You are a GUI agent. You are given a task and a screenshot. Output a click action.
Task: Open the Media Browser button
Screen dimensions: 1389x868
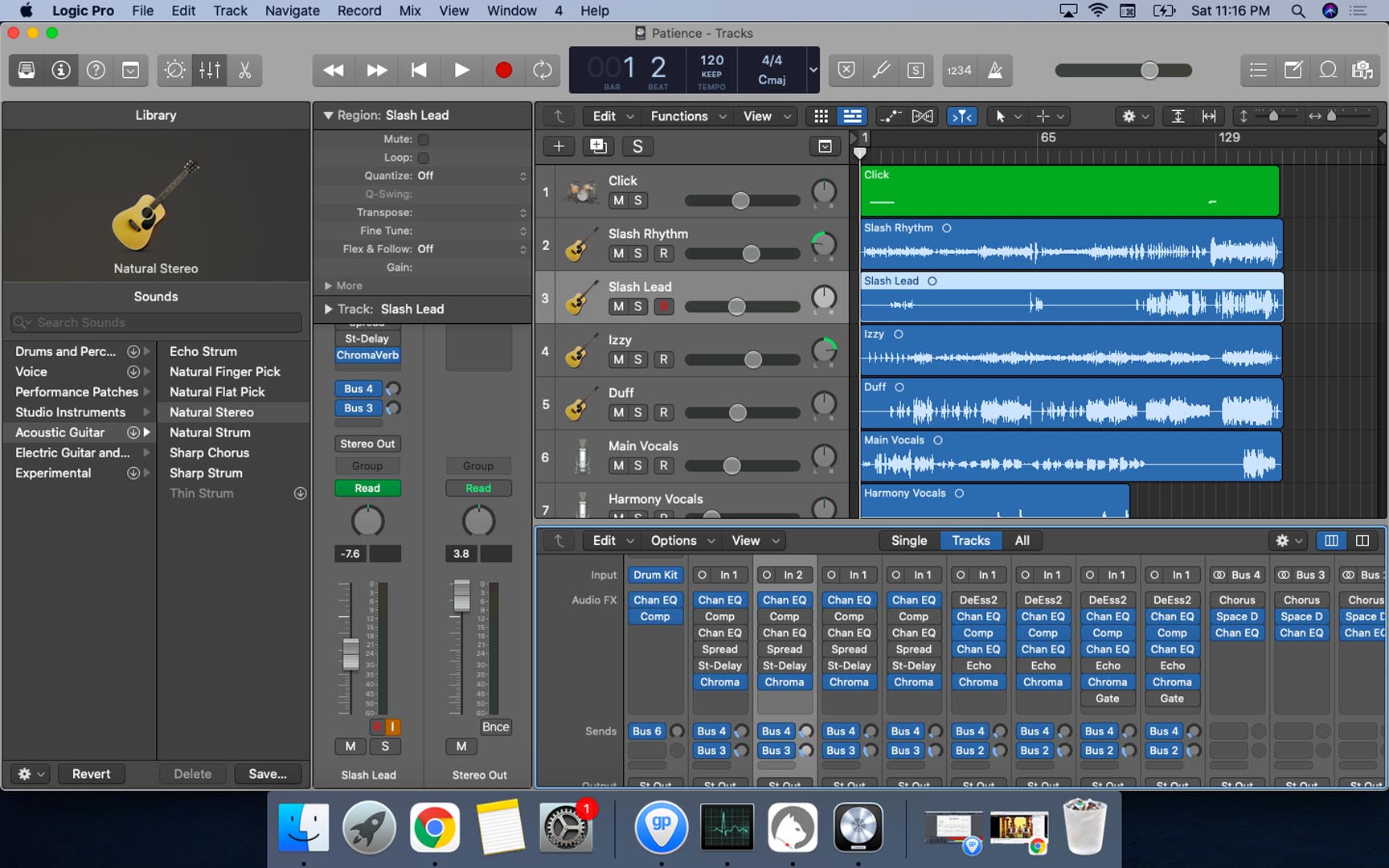(1362, 70)
